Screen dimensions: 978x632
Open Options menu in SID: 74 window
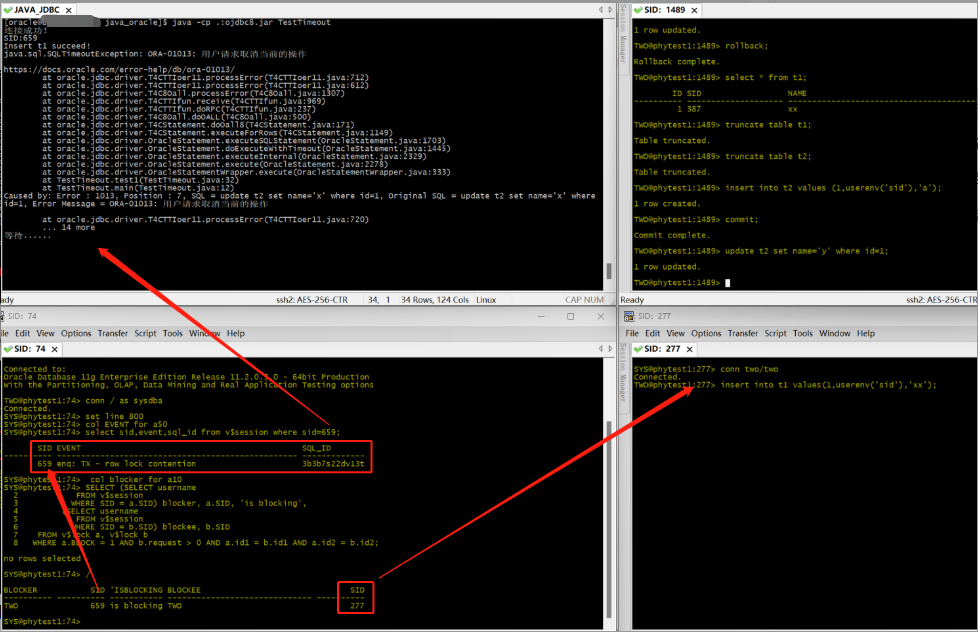click(x=76, y=333)
